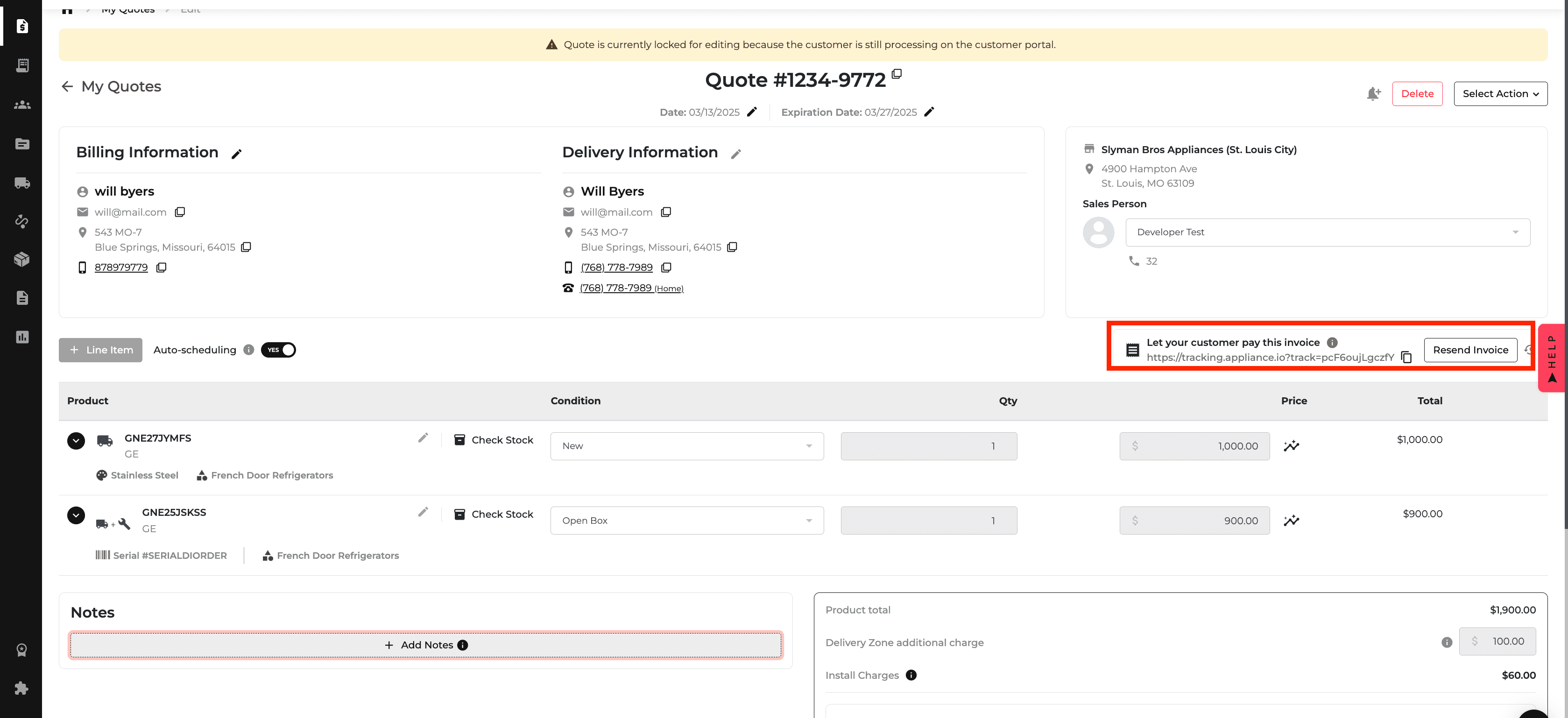
Task: Edit the Billing Information pencil icon
Action: coord(237,154)
